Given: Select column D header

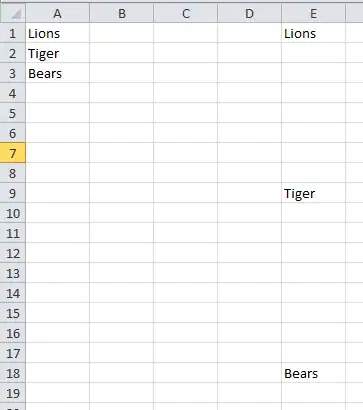Looking at the screenshot, I should point(249,13).
